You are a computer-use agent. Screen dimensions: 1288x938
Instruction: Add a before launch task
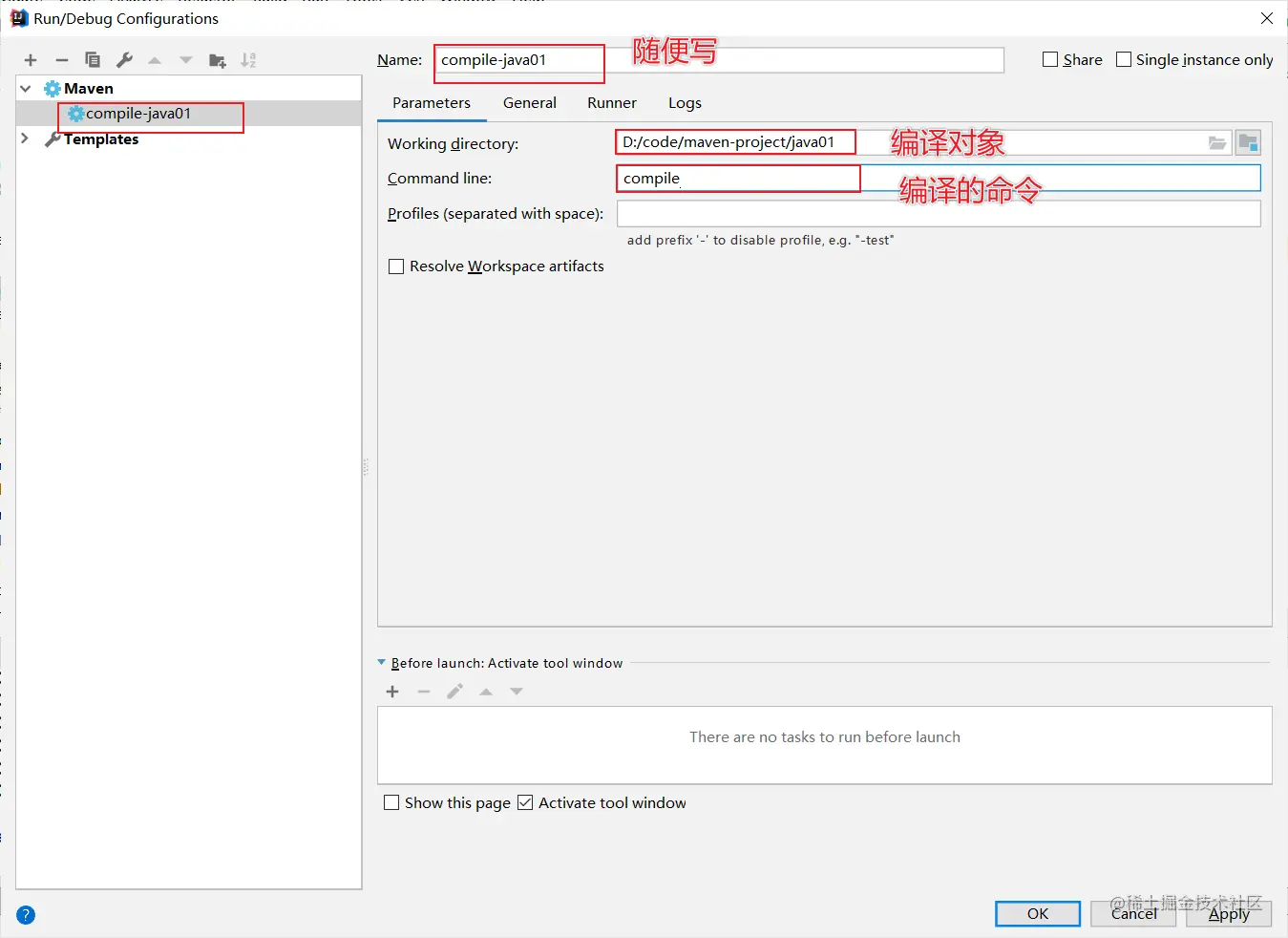[x=392, y=692]
